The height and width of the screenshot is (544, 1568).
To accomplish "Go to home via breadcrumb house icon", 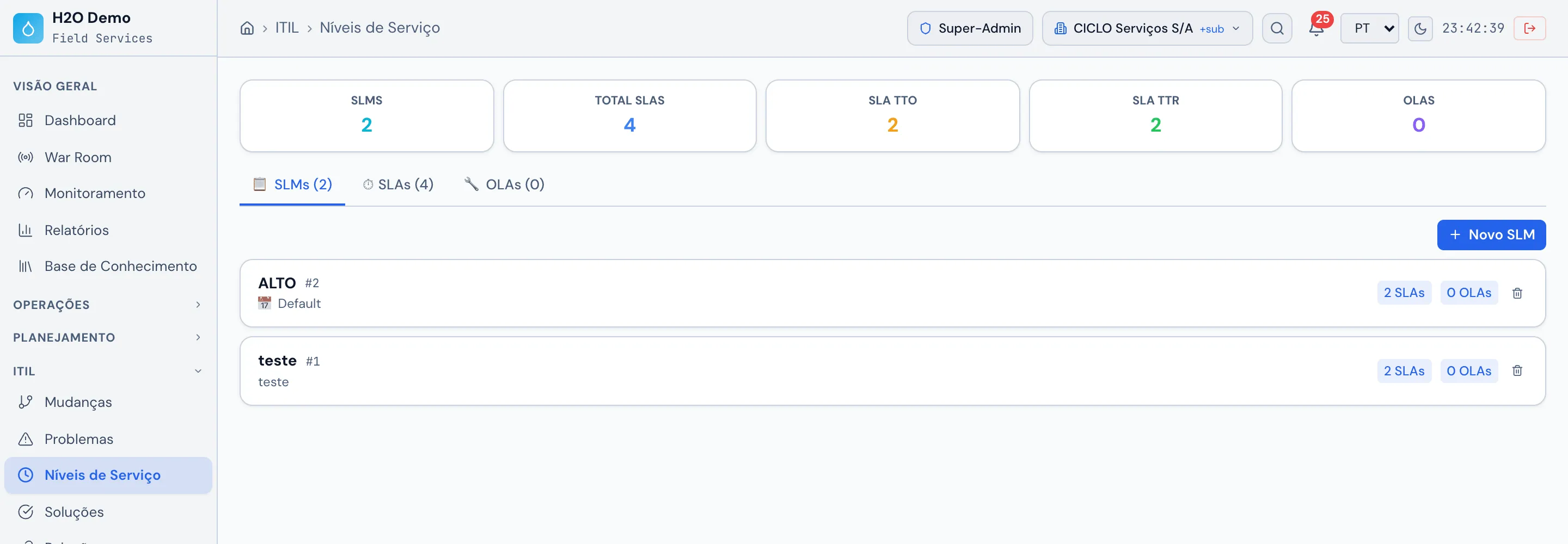I will click(247, 28).
